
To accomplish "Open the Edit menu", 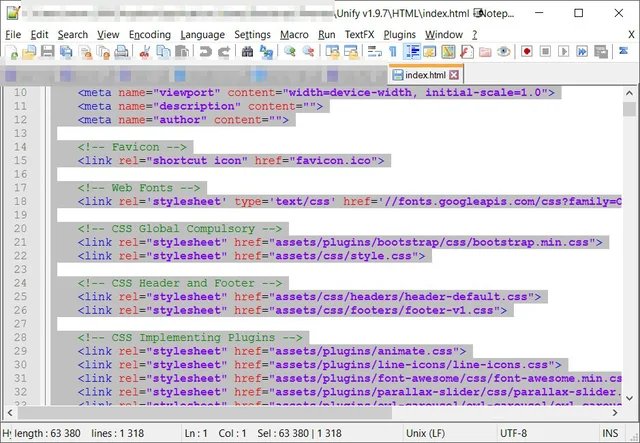I will click(39, 35).
